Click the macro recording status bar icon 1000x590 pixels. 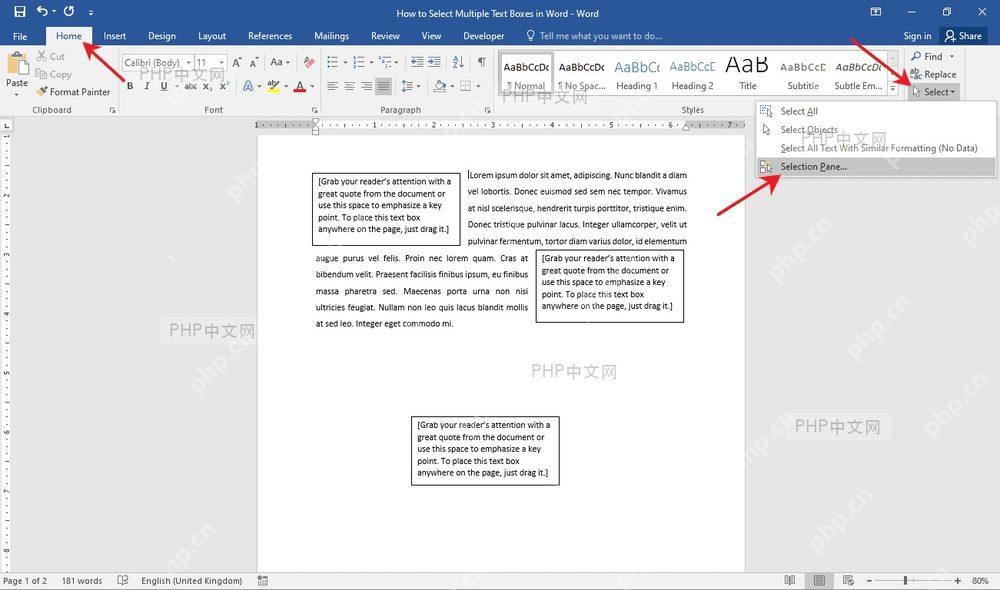tap(263, 580)
